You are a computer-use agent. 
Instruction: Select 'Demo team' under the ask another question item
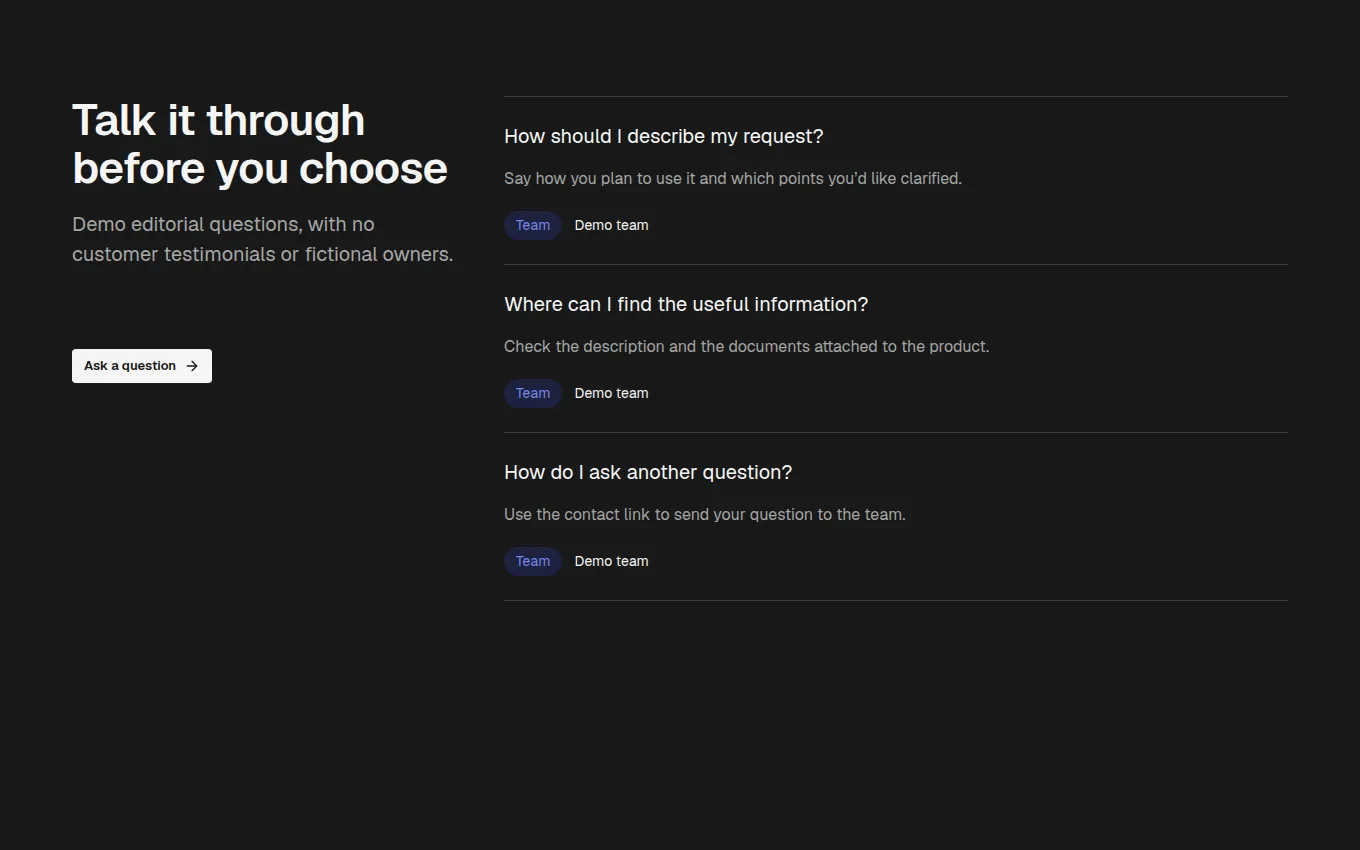click(x=611, y=561)
